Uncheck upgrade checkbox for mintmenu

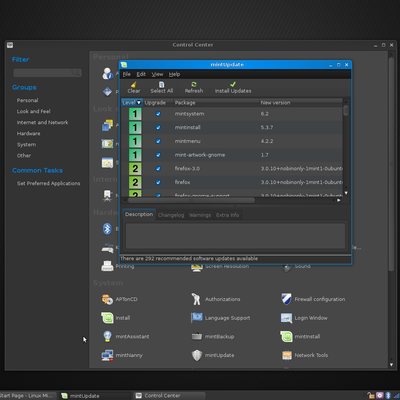click(x=158, y=141)
